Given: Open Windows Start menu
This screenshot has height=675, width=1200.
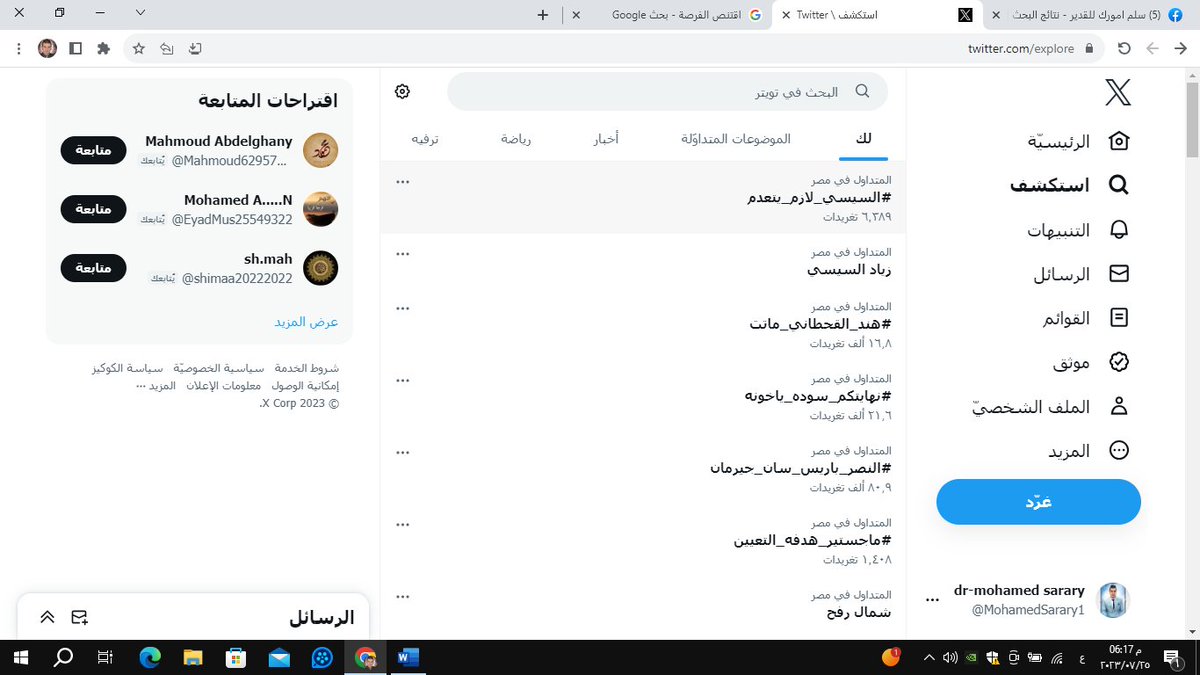Looking at the screenshot, I should pyautogui.click(x=20, y=657).
